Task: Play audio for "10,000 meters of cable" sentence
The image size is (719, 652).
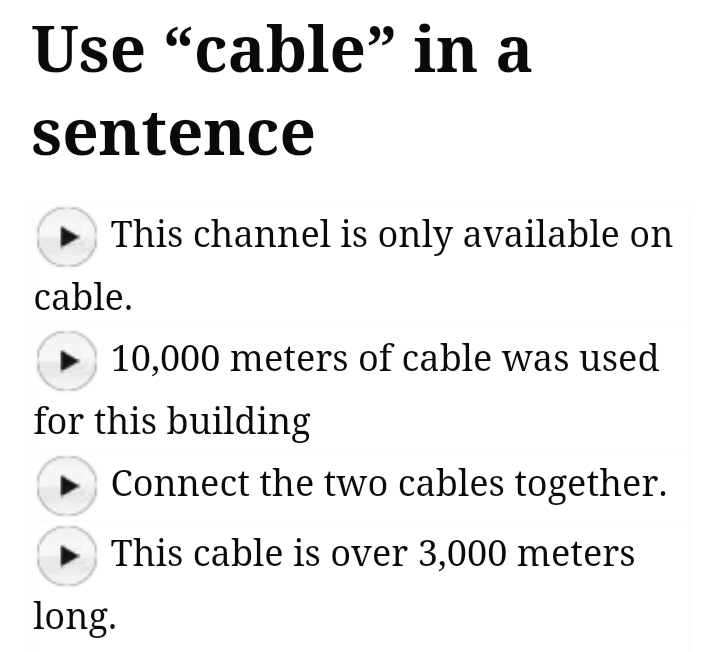Action: point(66,360)
